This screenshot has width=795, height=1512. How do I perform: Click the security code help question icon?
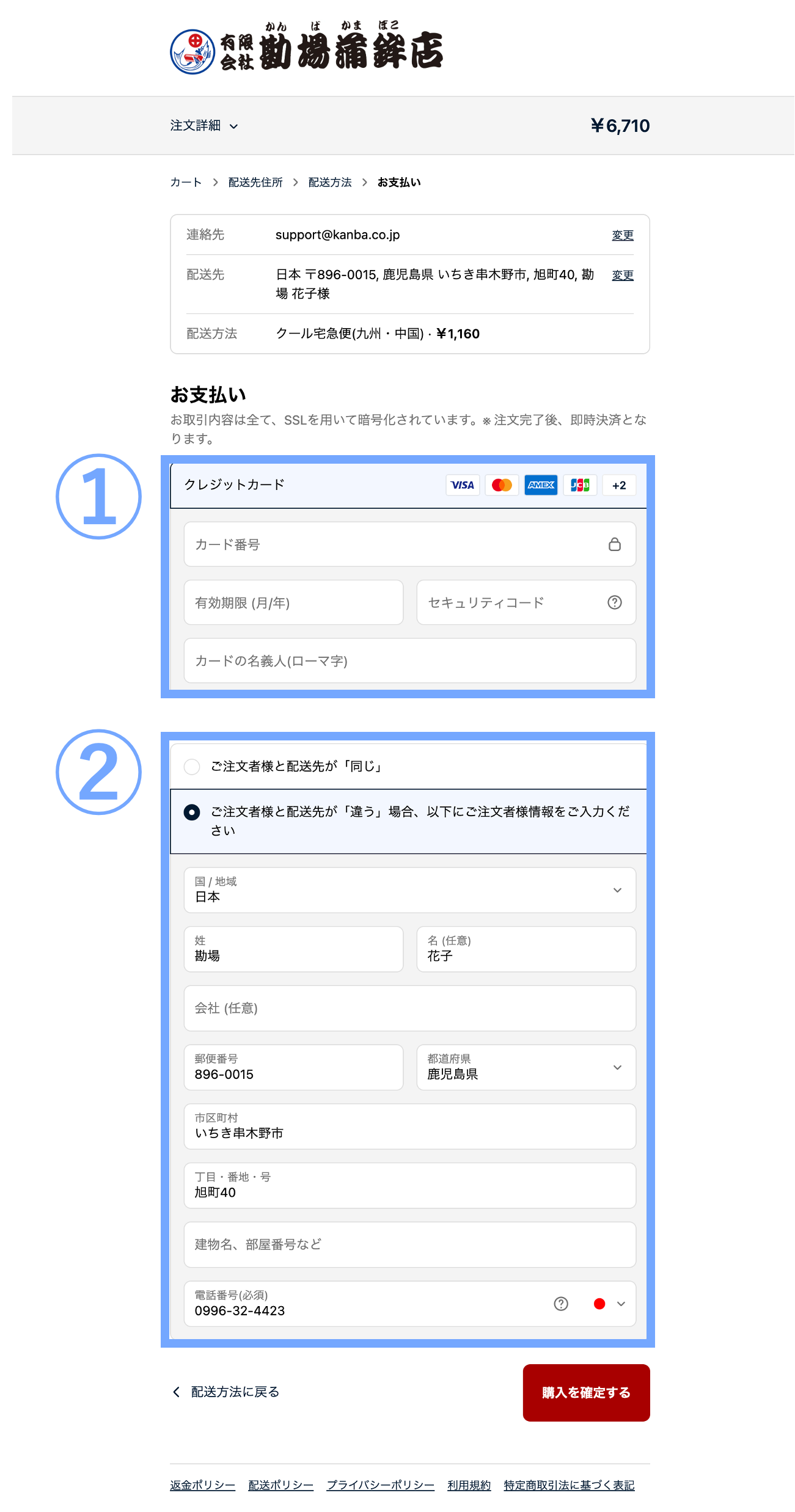615,602
